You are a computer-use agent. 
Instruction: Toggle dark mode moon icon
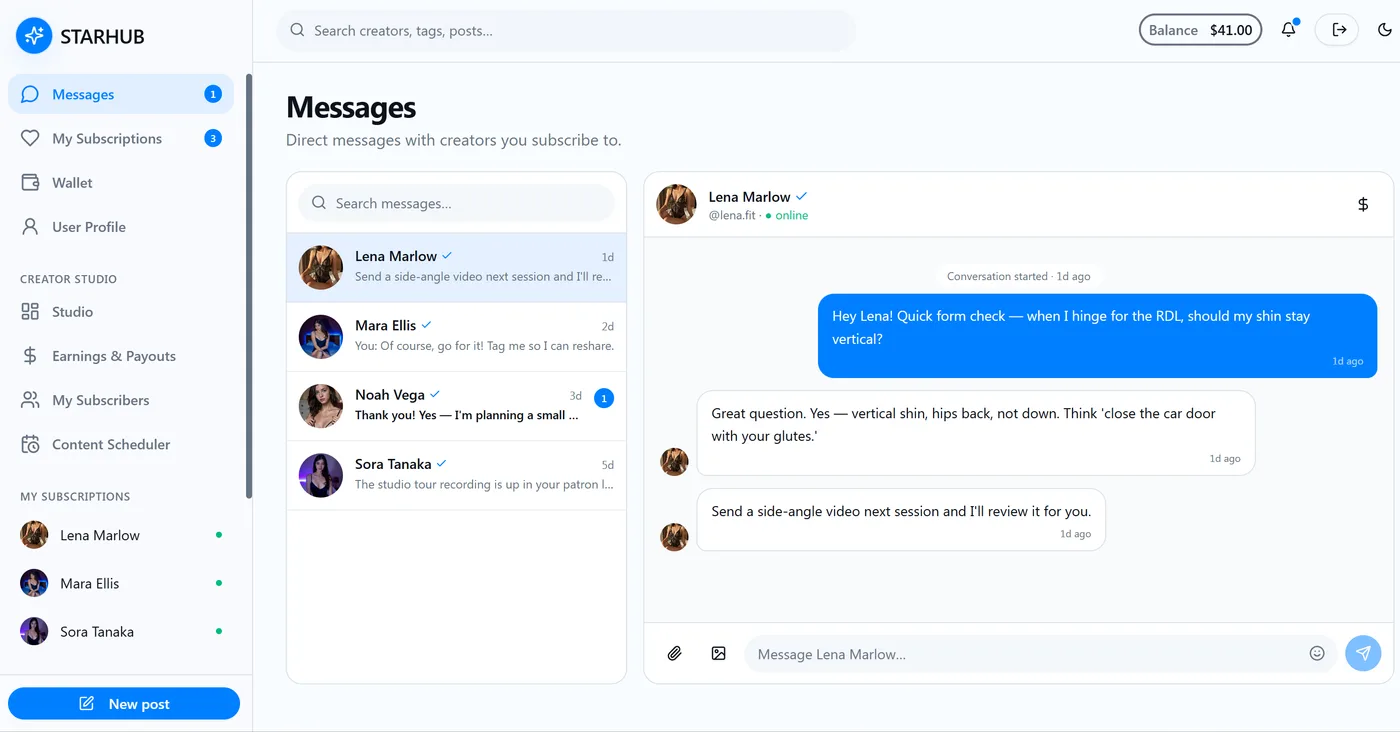pyautogui.click(x=1385, y=30)
